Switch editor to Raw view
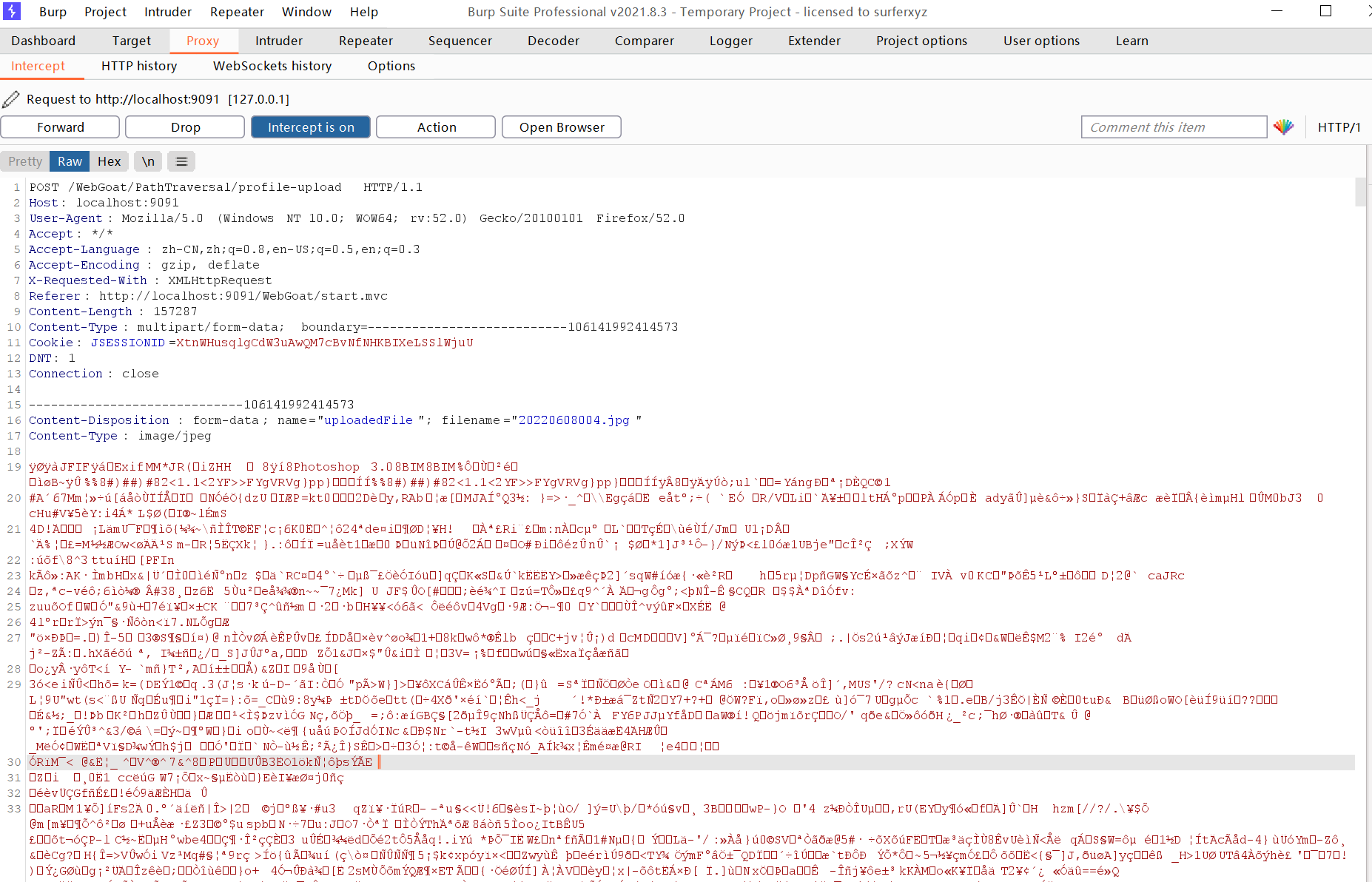 70,161
